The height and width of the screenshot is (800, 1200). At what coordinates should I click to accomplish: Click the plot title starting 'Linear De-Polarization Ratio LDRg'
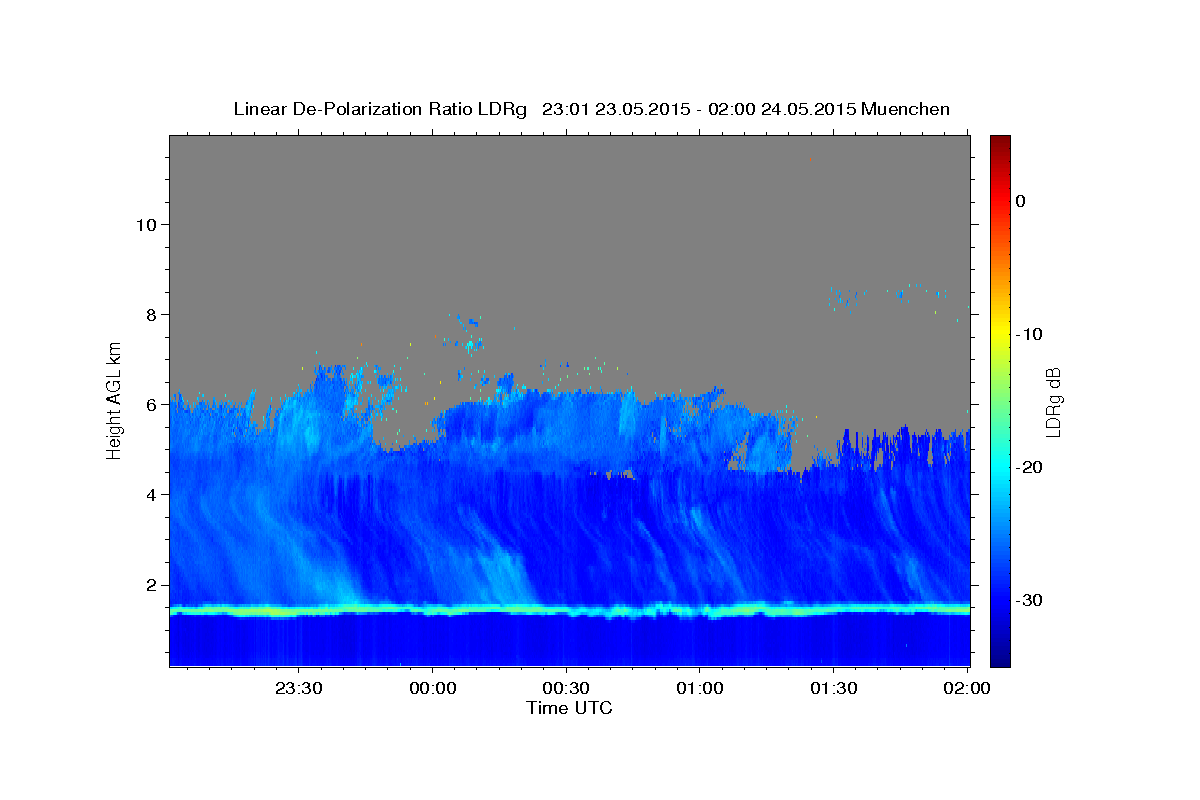point(591,109)
